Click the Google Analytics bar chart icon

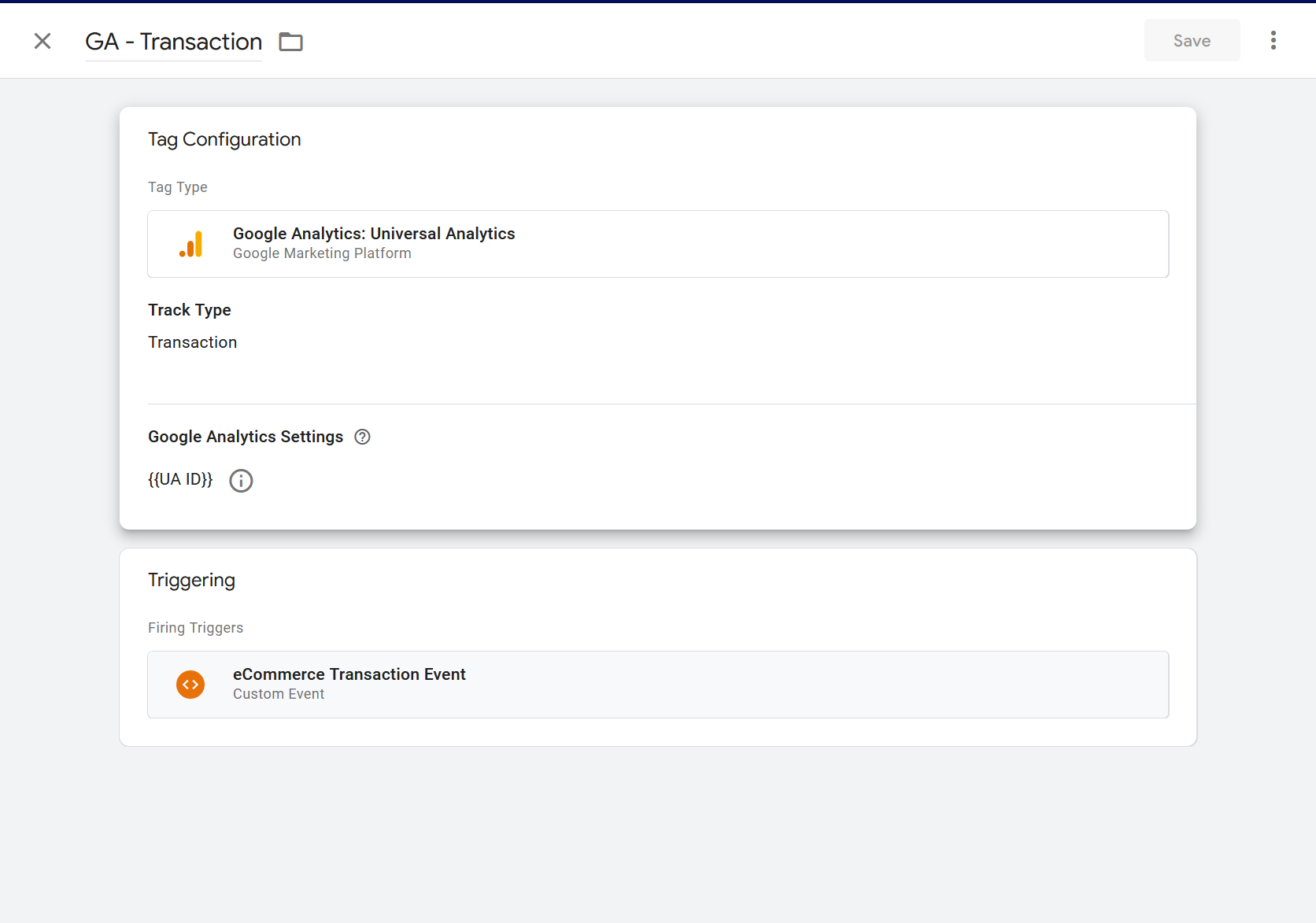(190, 244)
